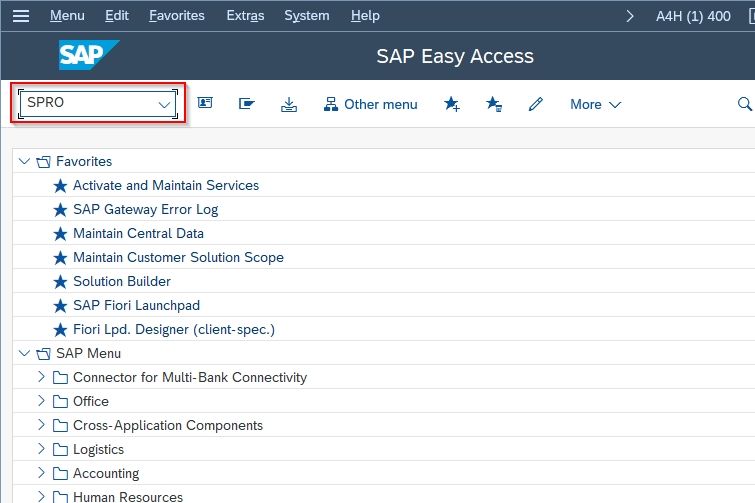Click the Delete favorites star icon
Screen dimensions: 755x503
pyautogui.click(x=494, y=103)
